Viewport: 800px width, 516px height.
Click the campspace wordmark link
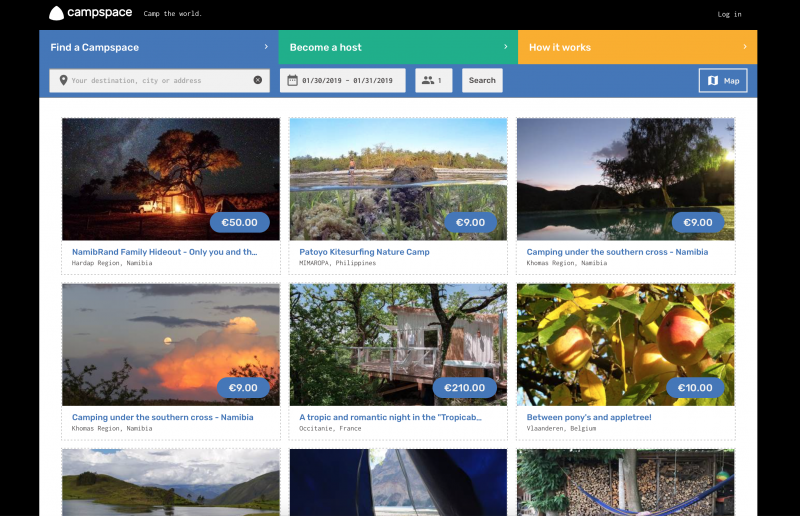click(x=99, y=12)
